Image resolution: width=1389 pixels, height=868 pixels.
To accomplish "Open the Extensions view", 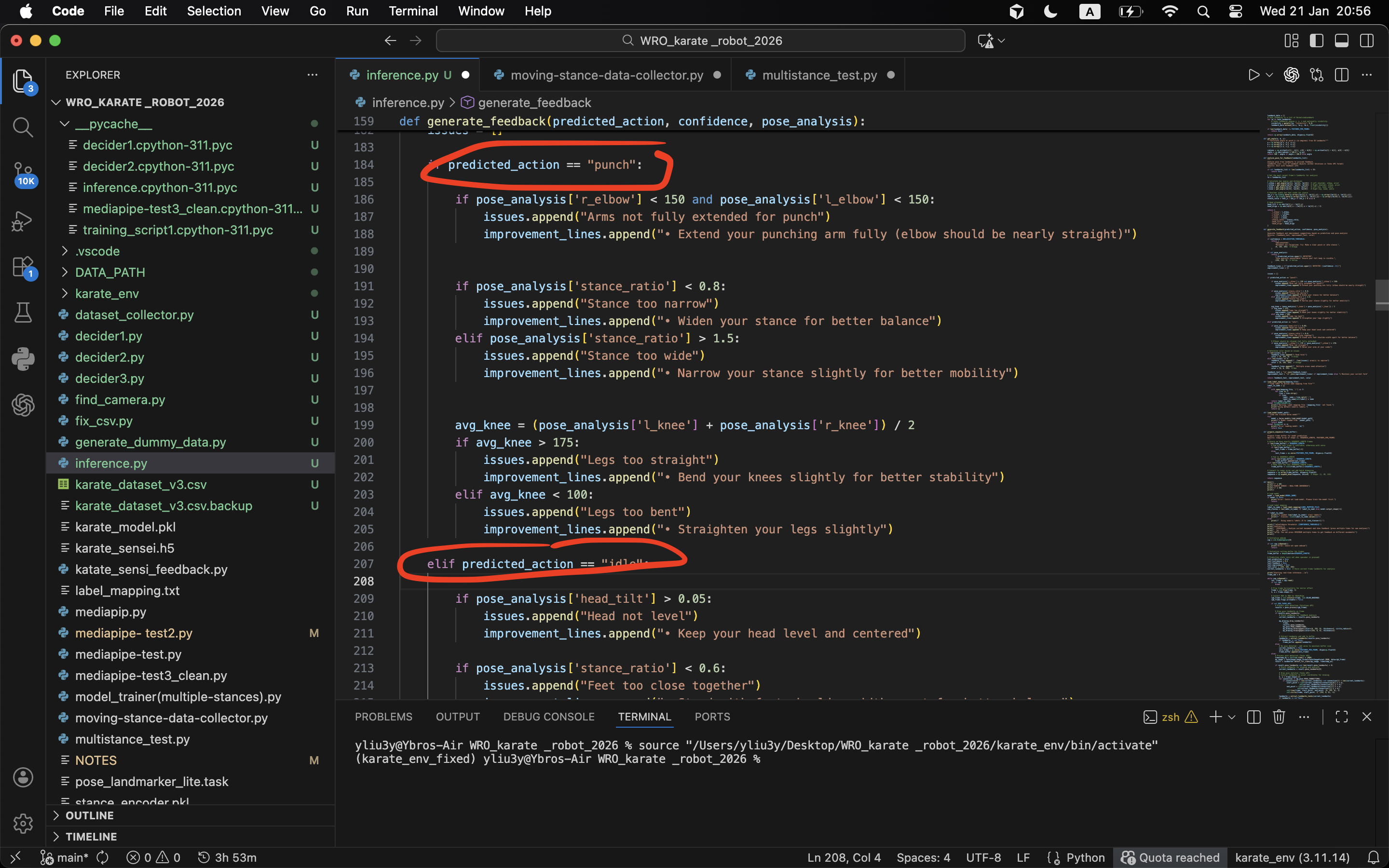I will [x=23, y=267].
